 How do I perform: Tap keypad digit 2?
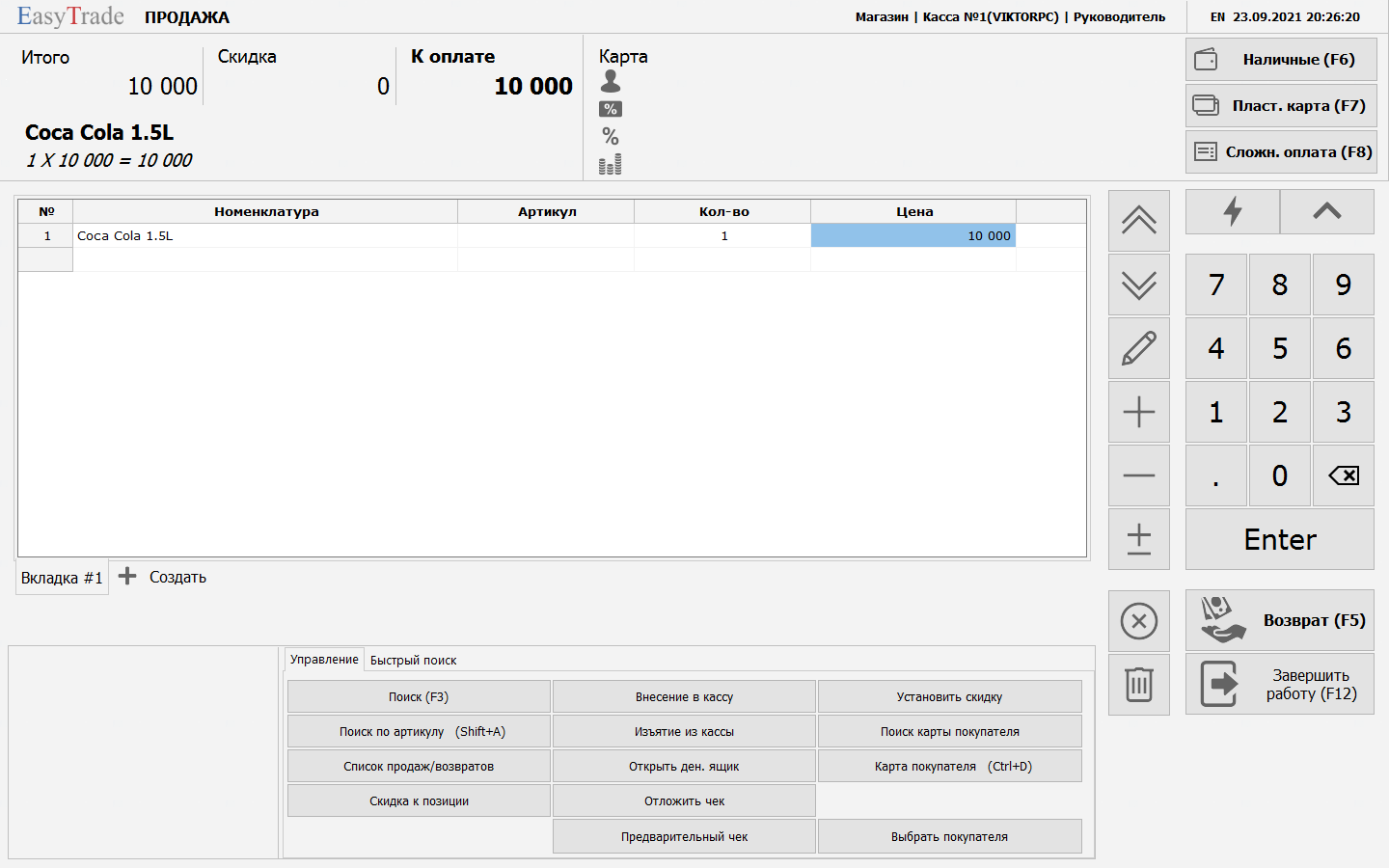click(1280, 412)
